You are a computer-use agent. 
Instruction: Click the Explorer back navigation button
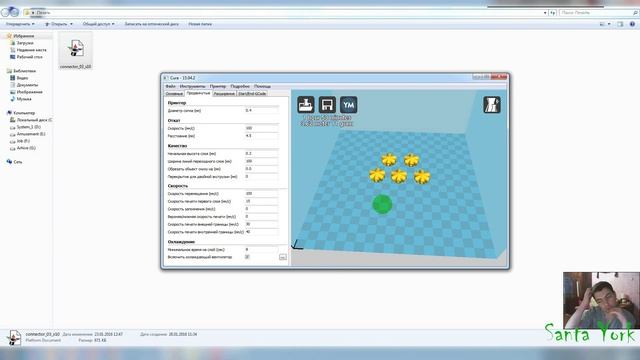coord(5,12)
